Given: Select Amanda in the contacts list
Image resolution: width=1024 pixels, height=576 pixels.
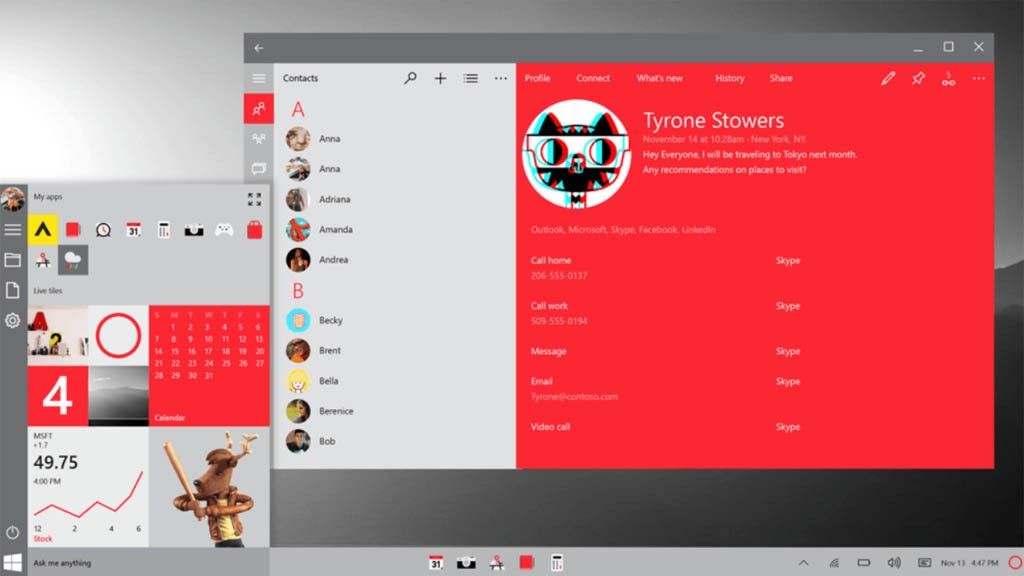Looking at the screenshot, I should click(x=335, y=230).
